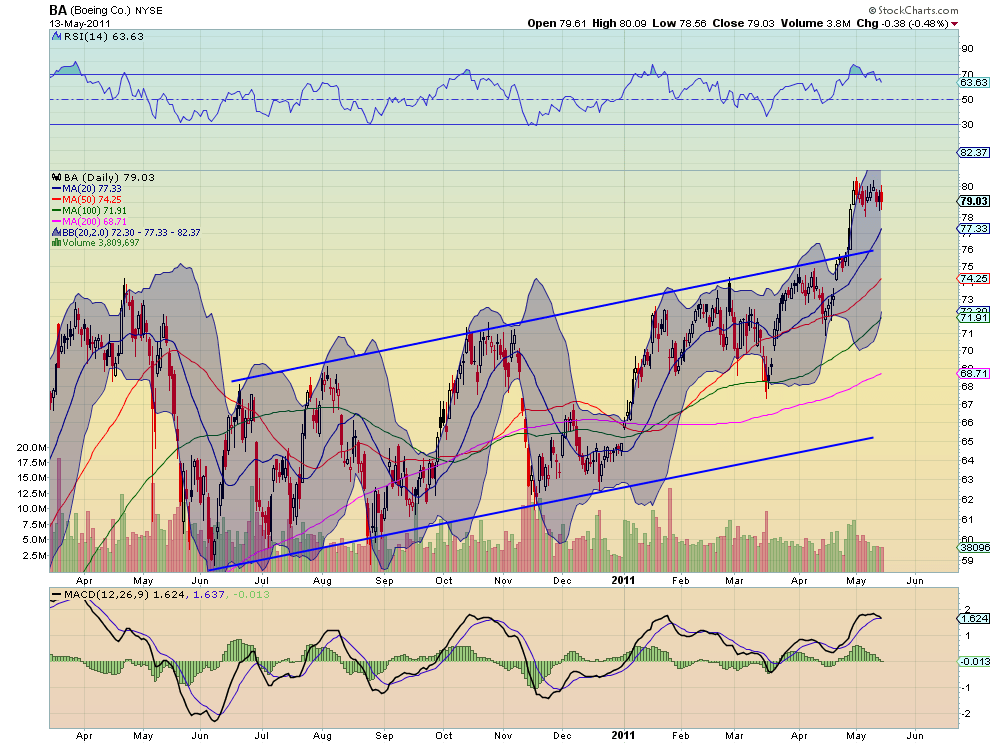Click the Bollinger Bands legend icon
This screenshot has width=990, height=744.
56,232
